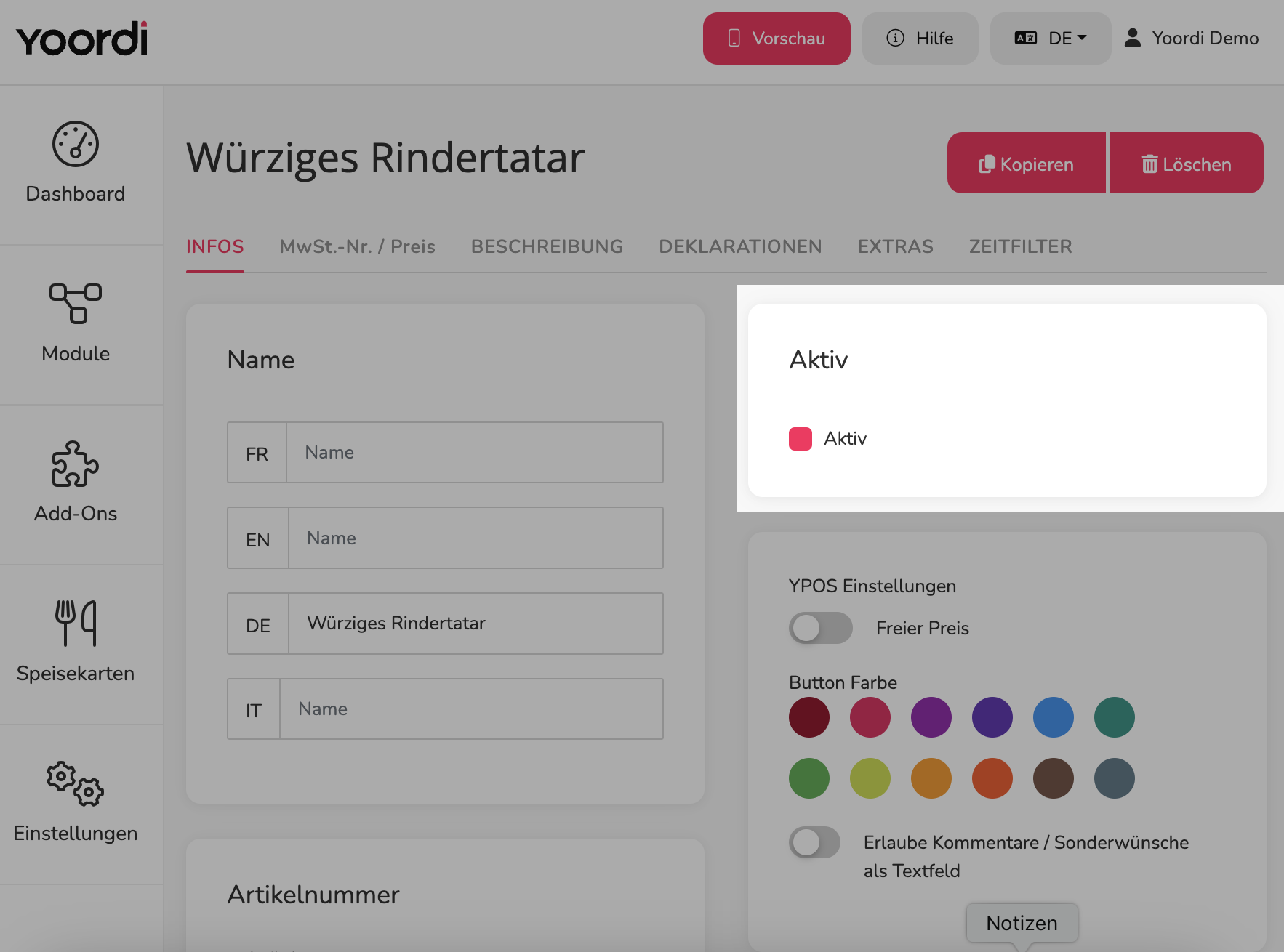Image resolution: width=1284 pixels, height=952 pixels.
Task: Pick the orange-amber button color
Action: click(931, 778)
